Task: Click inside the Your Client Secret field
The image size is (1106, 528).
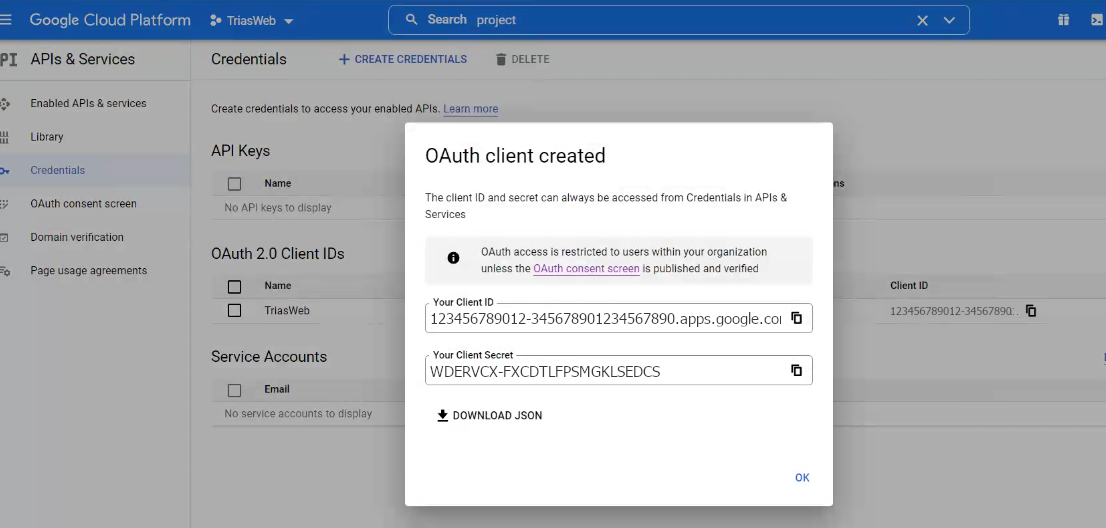Action: (600, 372)
